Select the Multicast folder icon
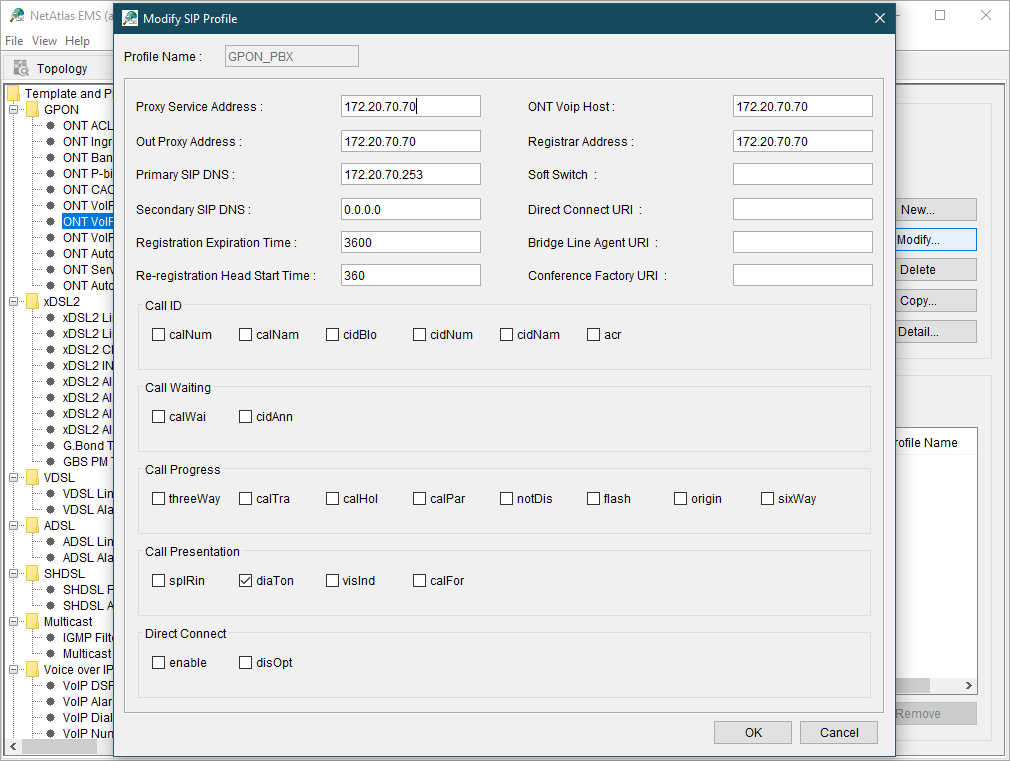This screenshot has height=761, width=1010. coord(32,622)
